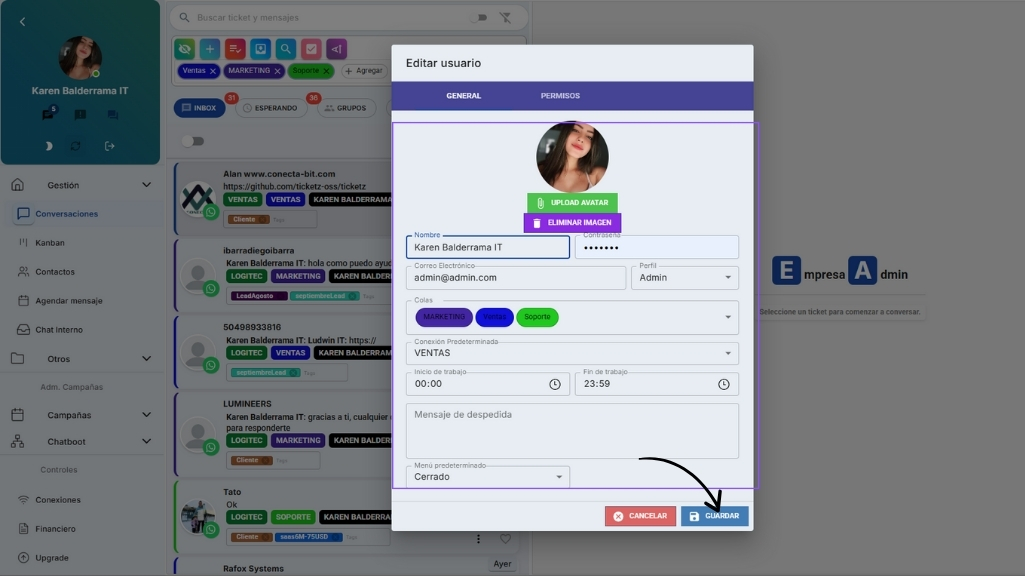Click the blue plus new ticket icon
This screenshot has height=576, width=1025.
[x=210, y=49]
